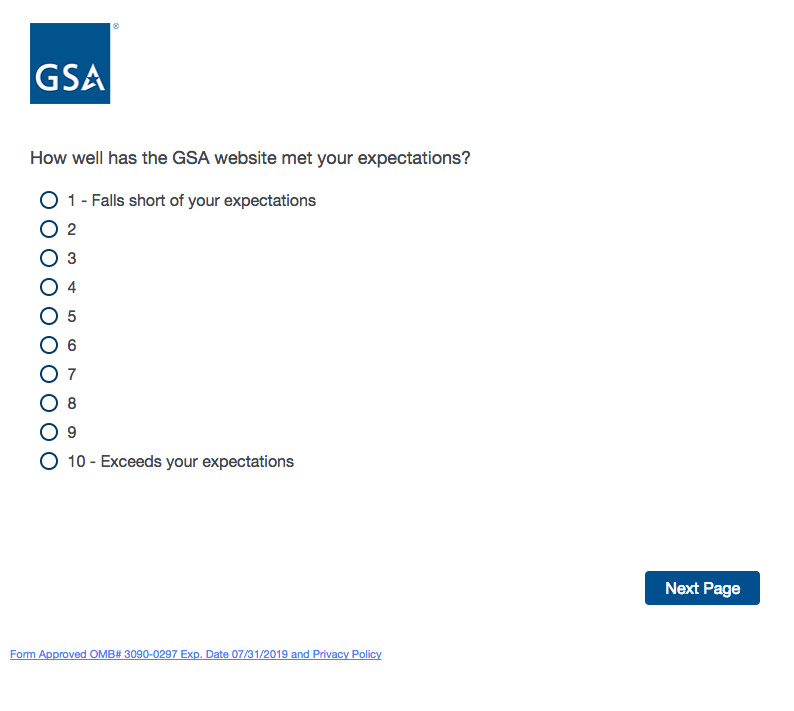Click the 'Exceeds your expectations' label text
This screenshot has height=711, width=794.
(197, 461)
